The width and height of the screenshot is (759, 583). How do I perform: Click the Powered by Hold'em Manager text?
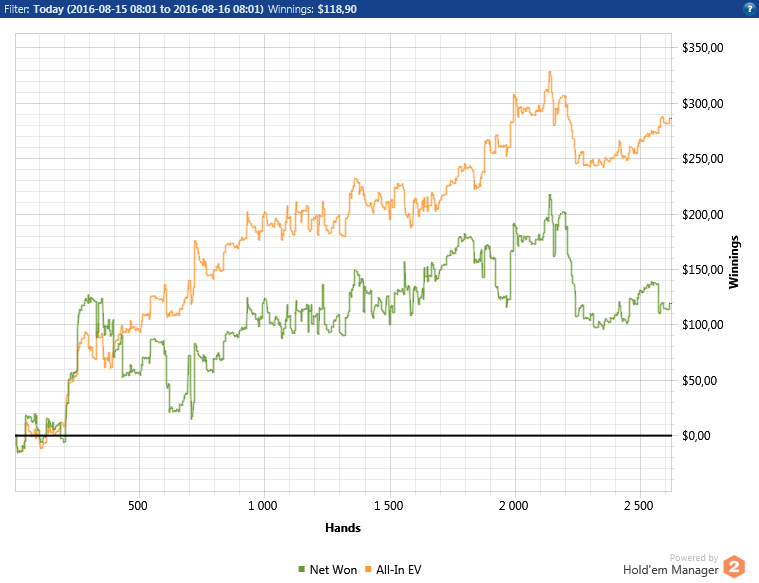tap(671, 565)
